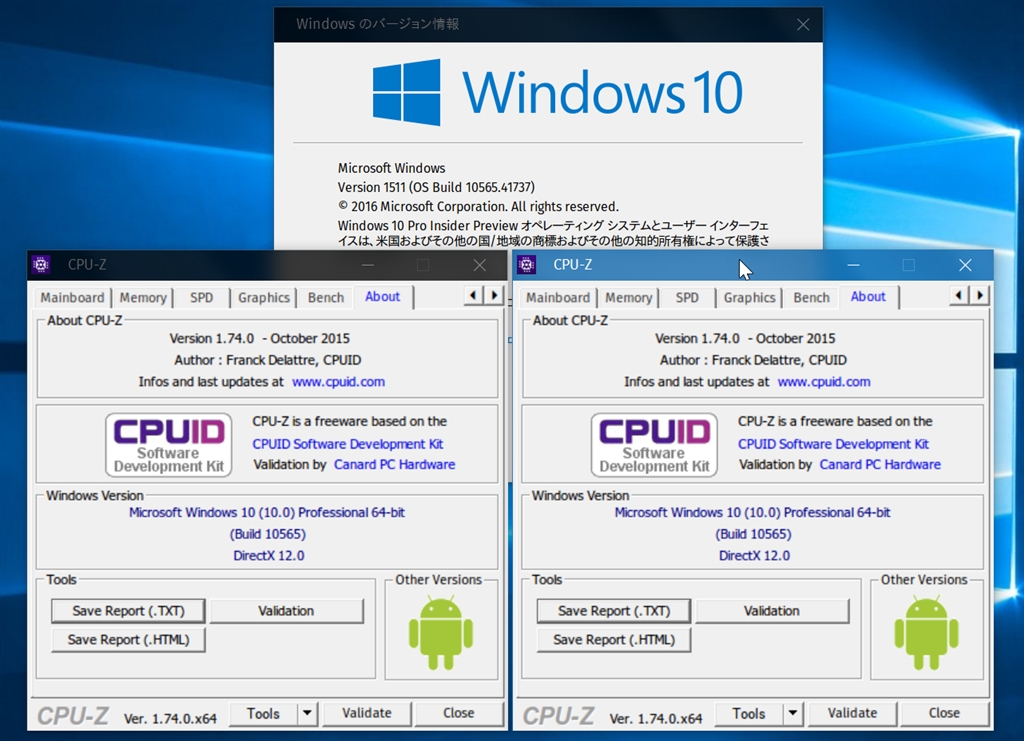
Task: Close the left CPU-Z window from title bar
Action: (480, 265)
